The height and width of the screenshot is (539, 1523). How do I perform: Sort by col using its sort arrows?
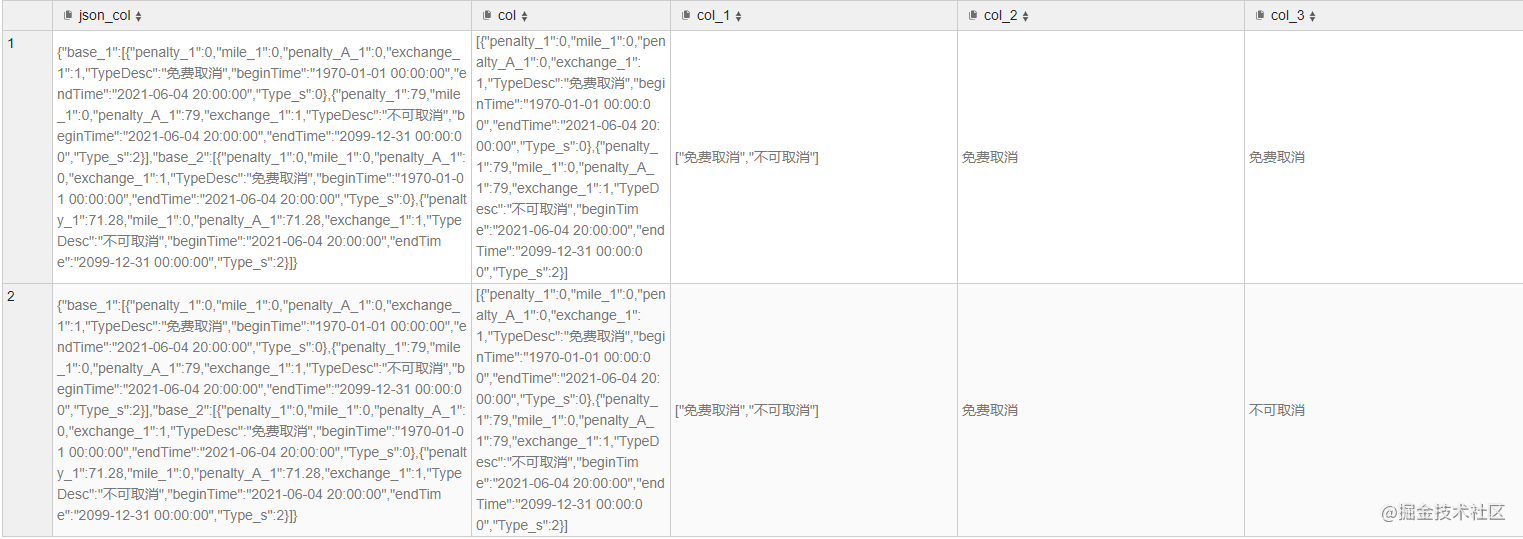click(524, 17)
